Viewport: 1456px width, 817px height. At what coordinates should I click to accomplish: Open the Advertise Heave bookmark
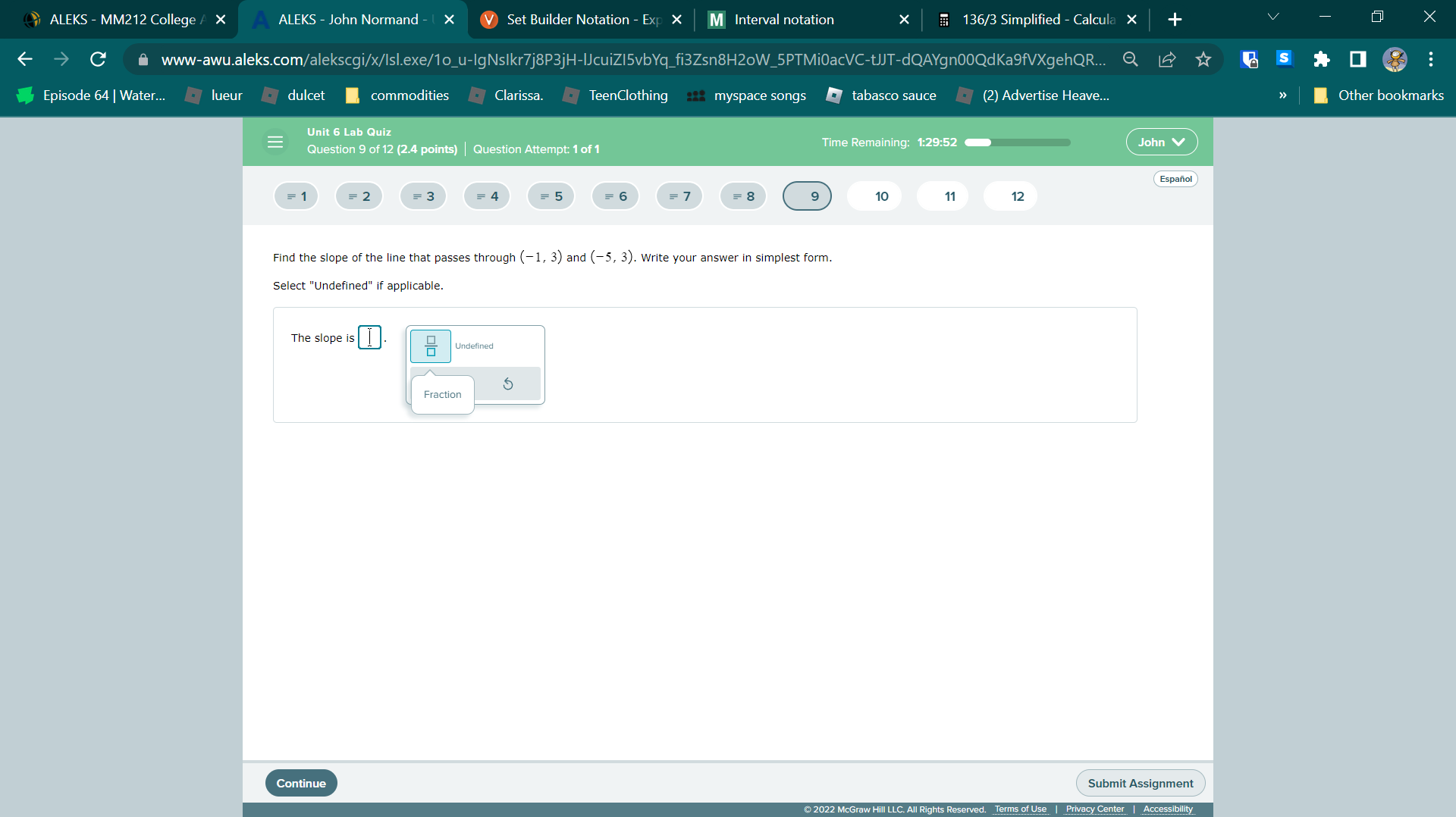tap(1034, 95)
